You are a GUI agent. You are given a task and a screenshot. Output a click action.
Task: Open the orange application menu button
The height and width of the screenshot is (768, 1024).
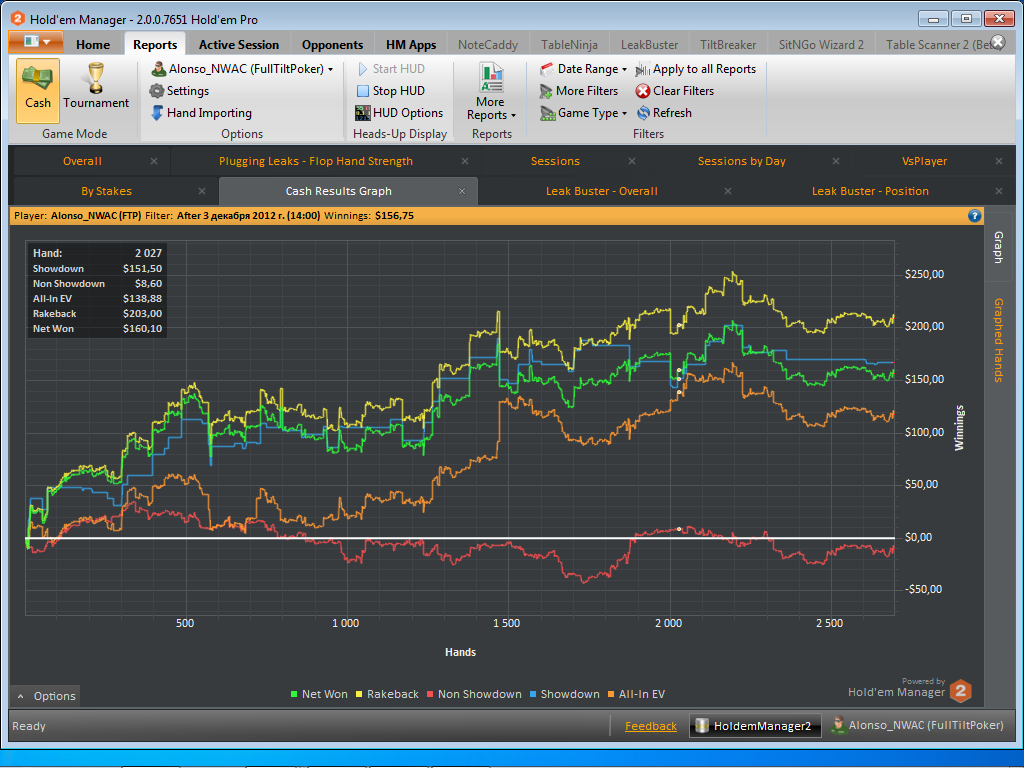[x=36, y=42]
